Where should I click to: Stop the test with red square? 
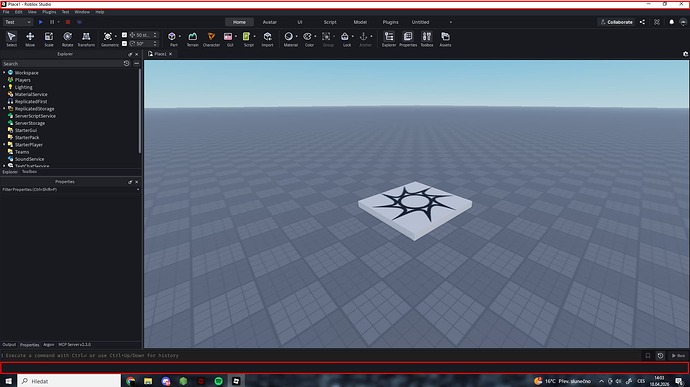(68, 22)
